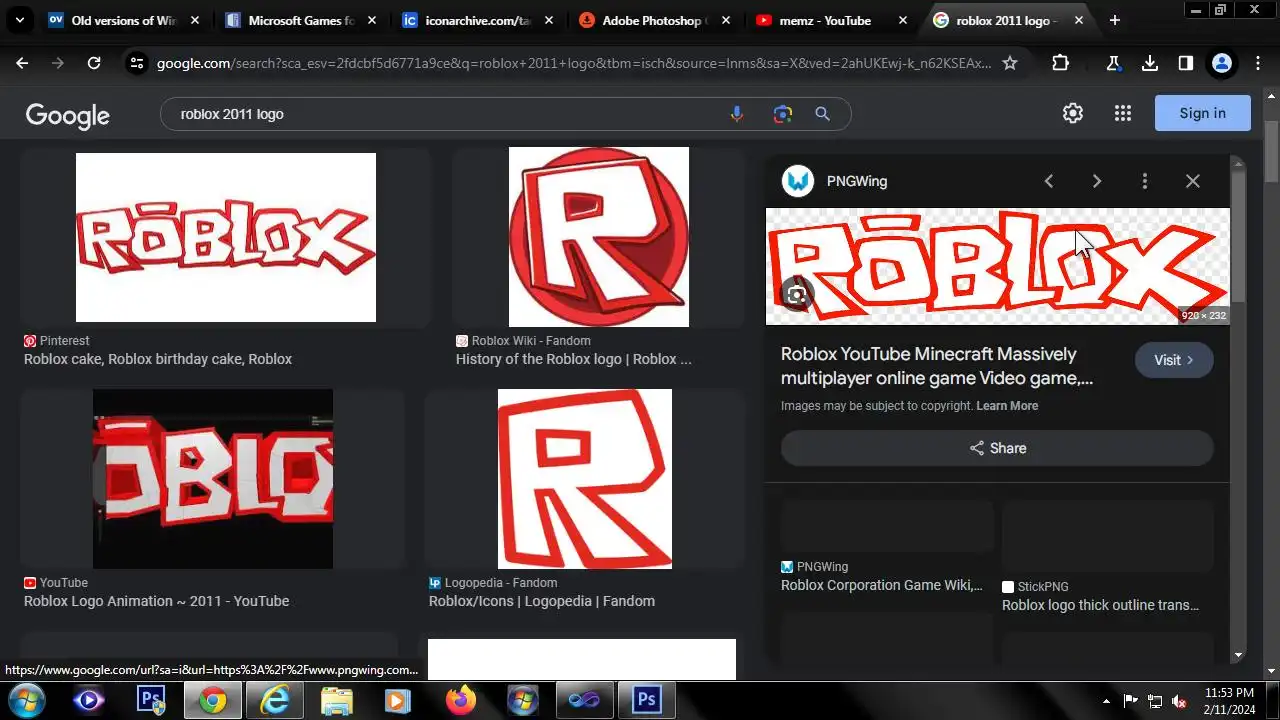Open the Windows Start menu
Image resolution: width=1280 pixels, height=720 pixels.
[x=27, y=700]
